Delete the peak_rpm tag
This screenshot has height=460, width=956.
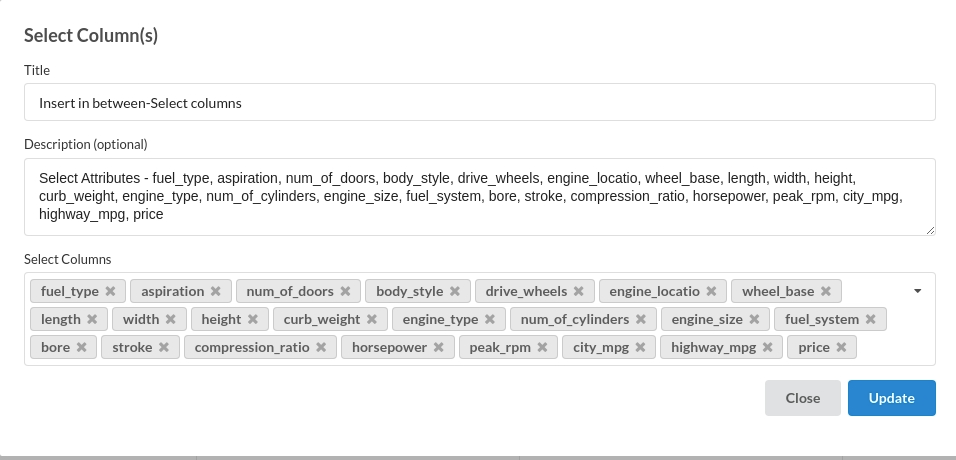tap(541, 348)
